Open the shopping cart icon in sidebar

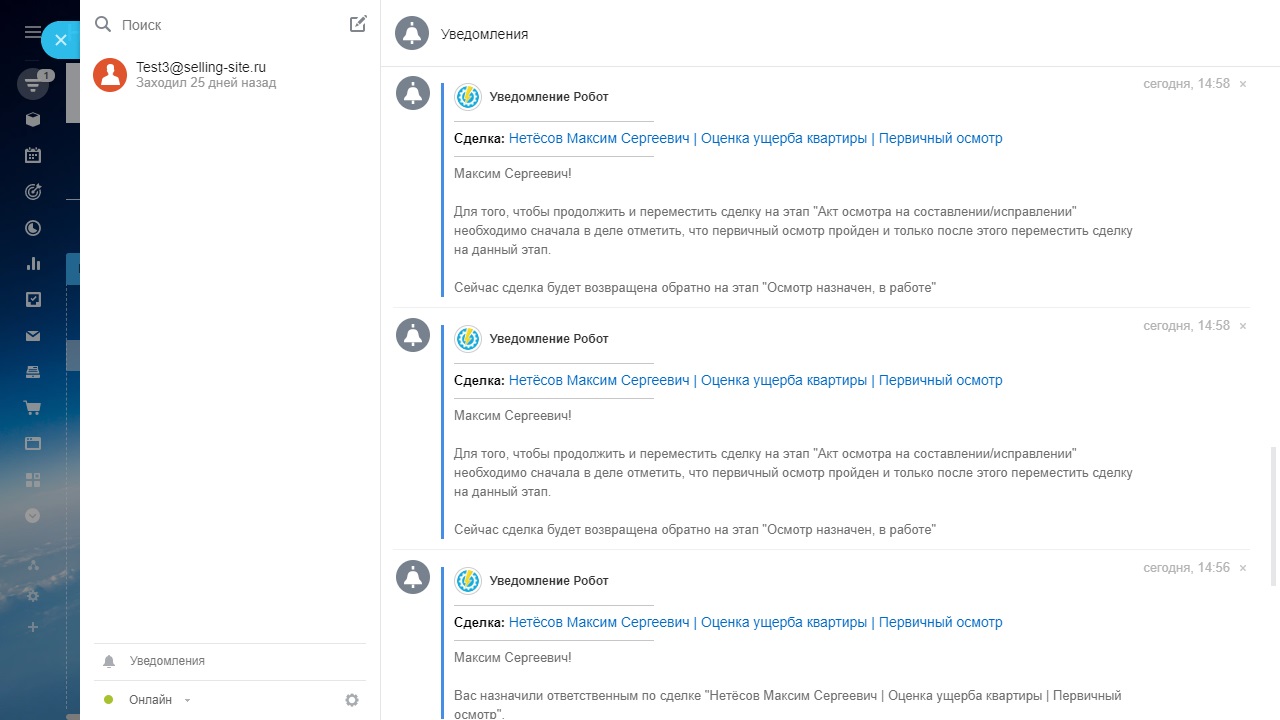pos(33,408)
